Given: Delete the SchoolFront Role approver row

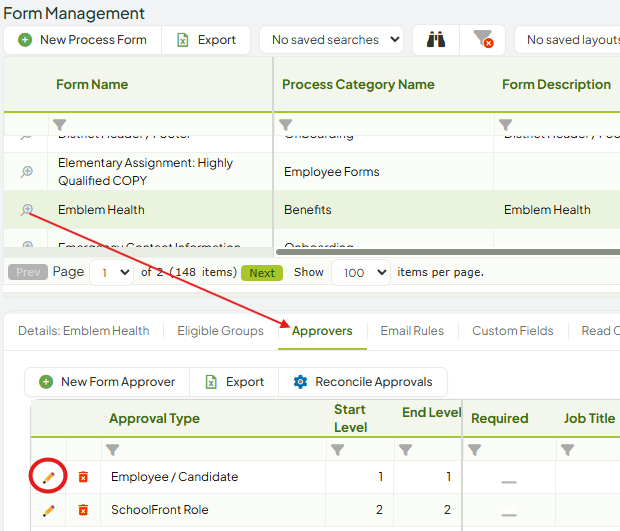Looking at the screenshot, I should coord(83,510).
